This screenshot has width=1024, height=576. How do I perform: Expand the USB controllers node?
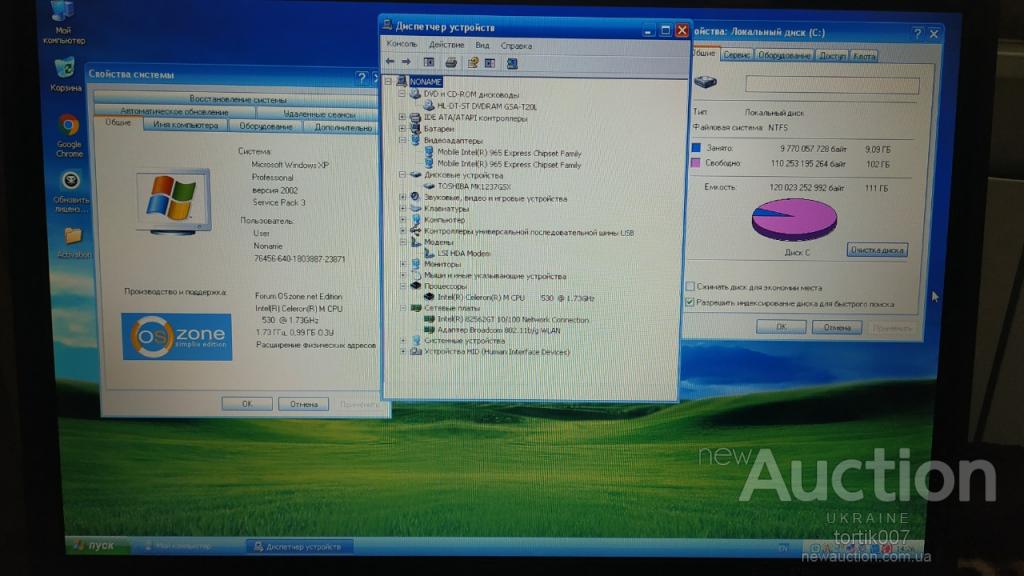tap(402, 231)
